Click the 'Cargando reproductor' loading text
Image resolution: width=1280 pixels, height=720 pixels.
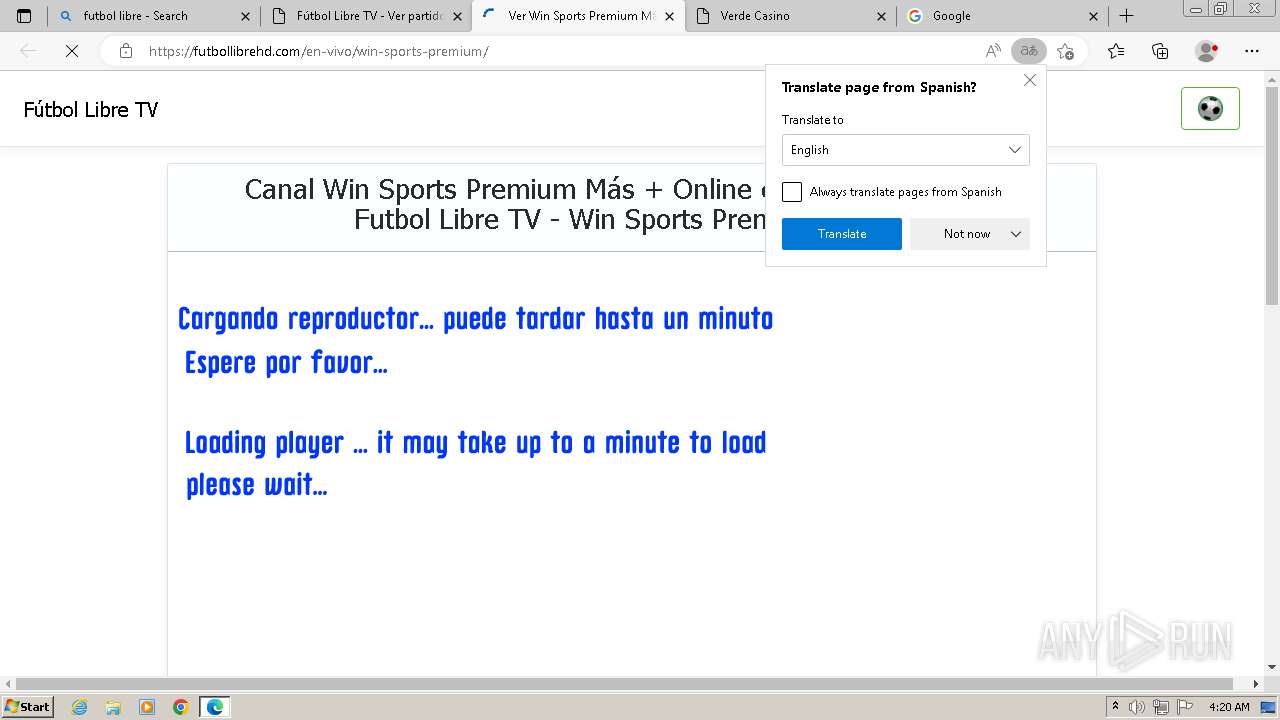[x=475, y=319]
